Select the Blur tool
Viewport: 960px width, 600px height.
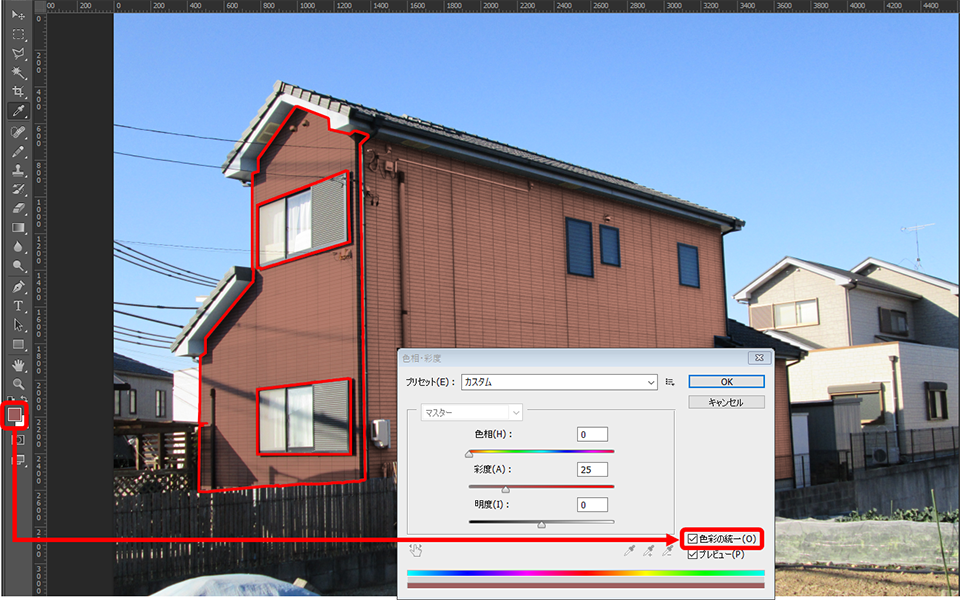[18, 247]
